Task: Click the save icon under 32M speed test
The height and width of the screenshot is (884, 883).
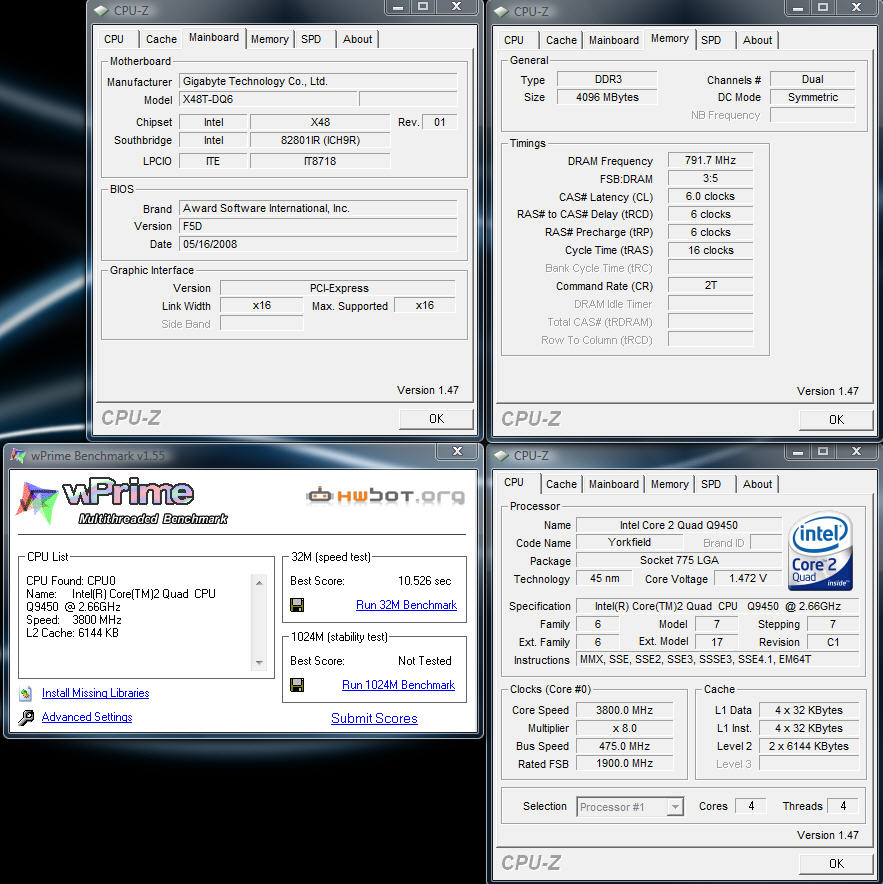Action: (x=297, y=605)
